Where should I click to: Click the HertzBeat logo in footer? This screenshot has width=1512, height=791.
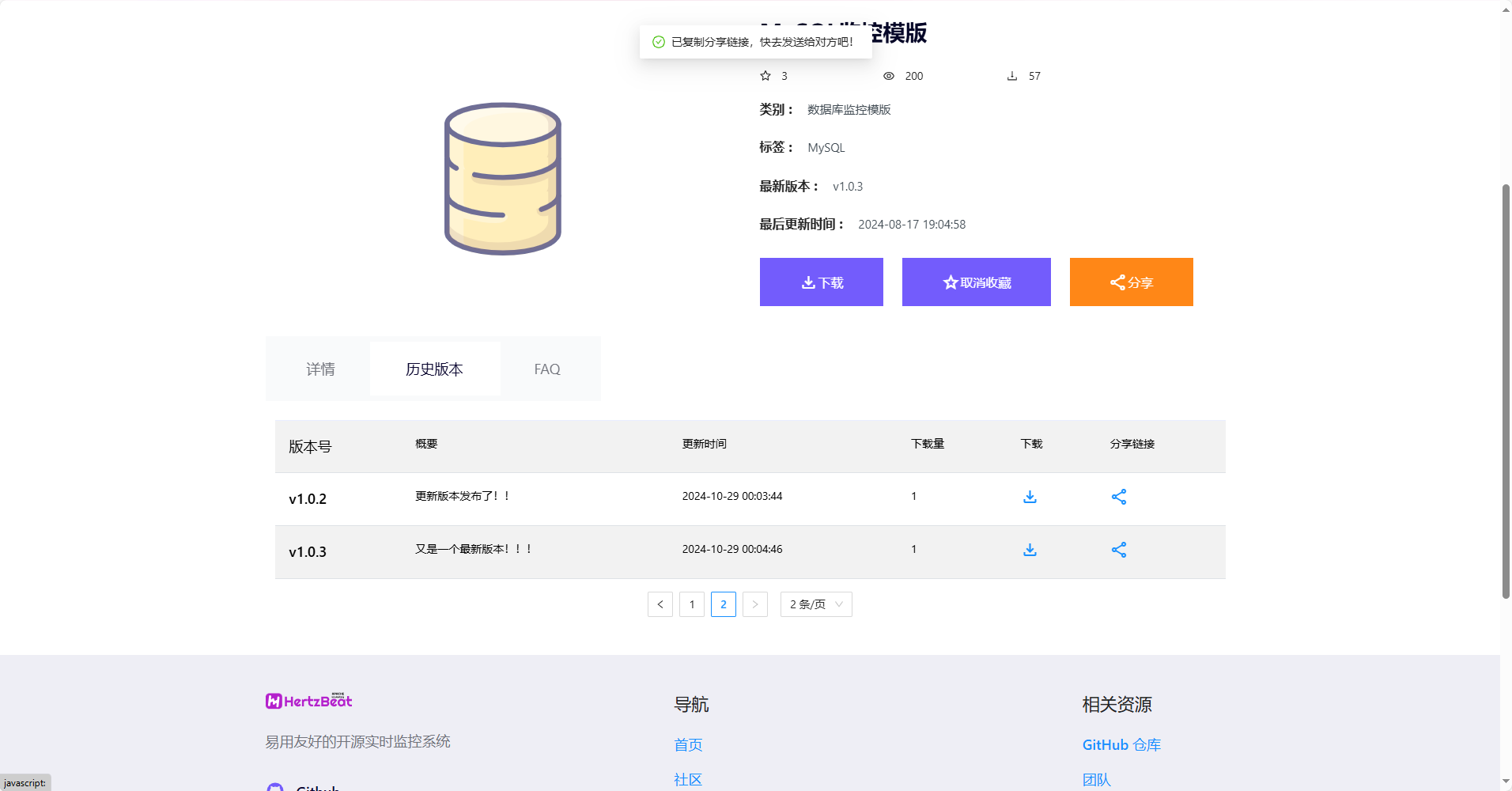click(x=309, y=701)
